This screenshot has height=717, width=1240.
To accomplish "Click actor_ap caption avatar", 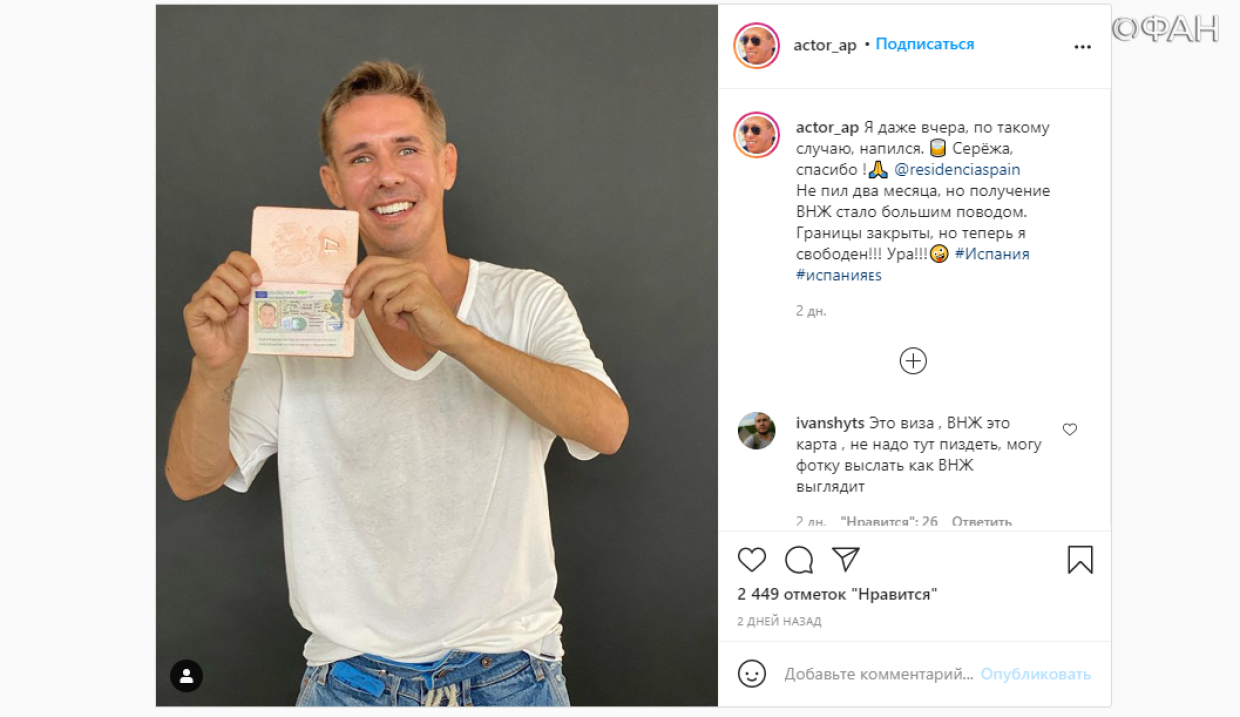I will click(756, 135).
